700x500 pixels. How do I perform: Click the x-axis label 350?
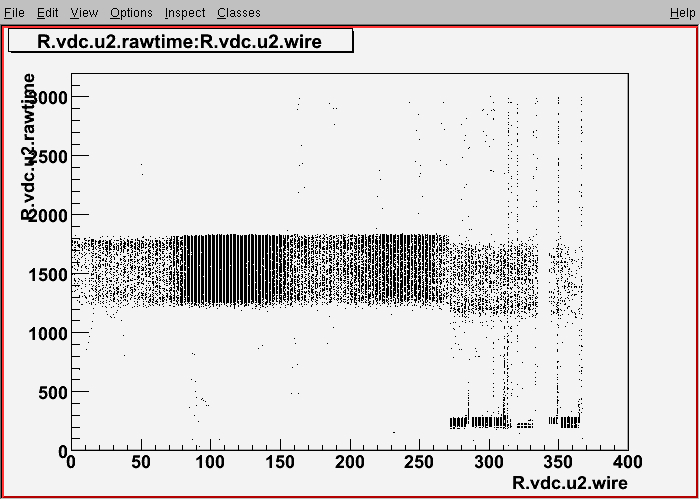[558, 462]
